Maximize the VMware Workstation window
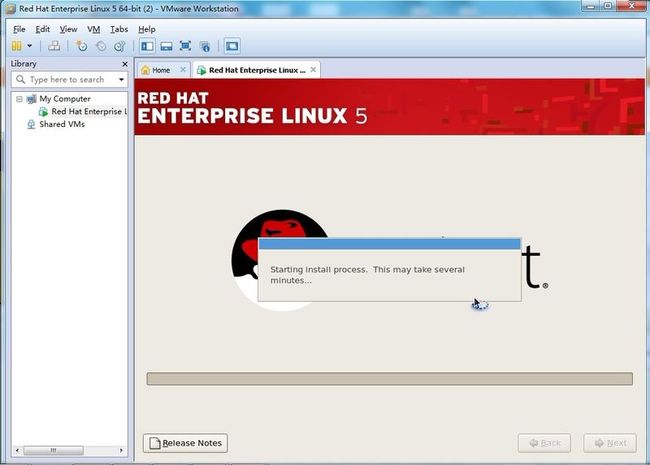This screenshot has width=650, height=465. tap(608, 6)
